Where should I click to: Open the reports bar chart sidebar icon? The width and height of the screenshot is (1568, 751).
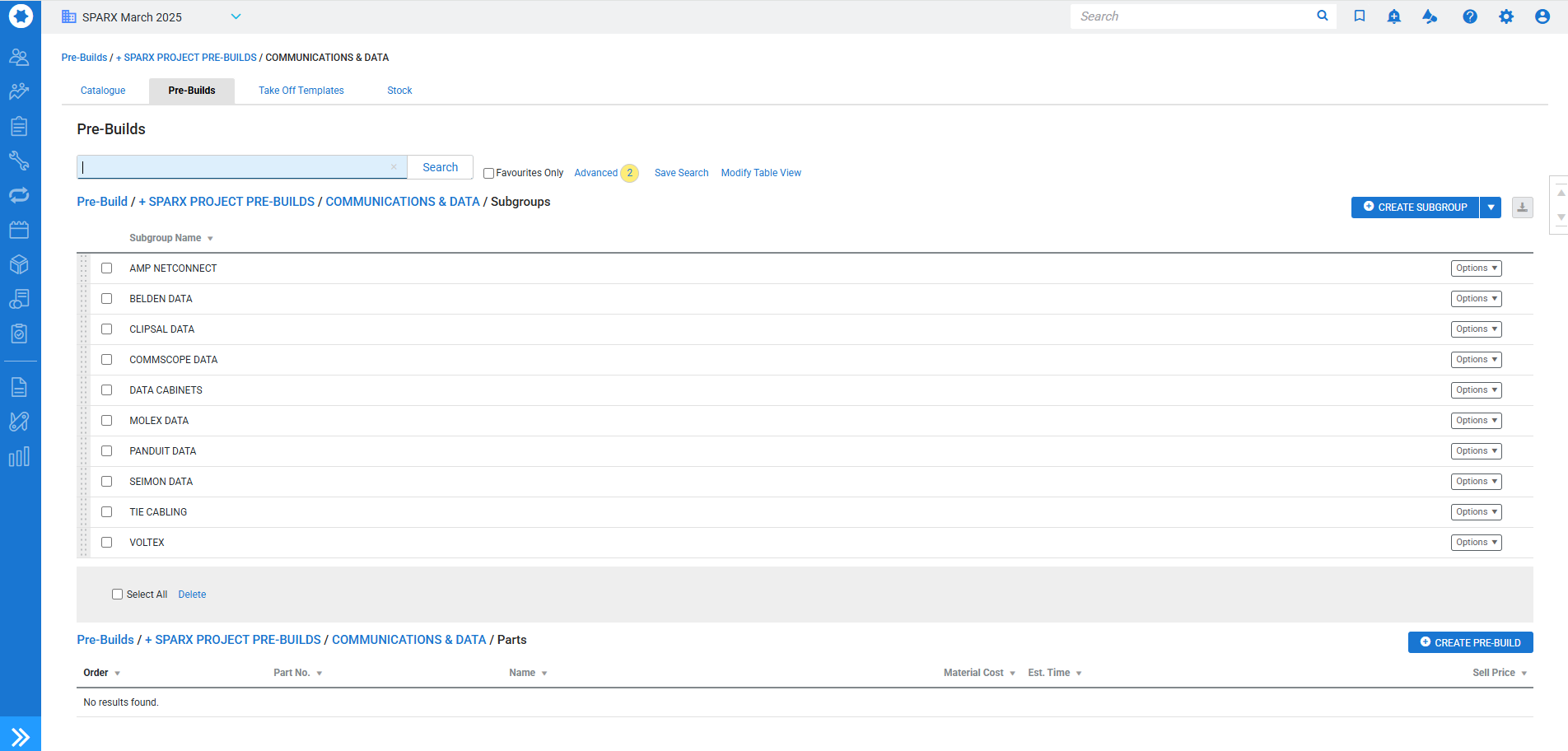coord(19,457)
